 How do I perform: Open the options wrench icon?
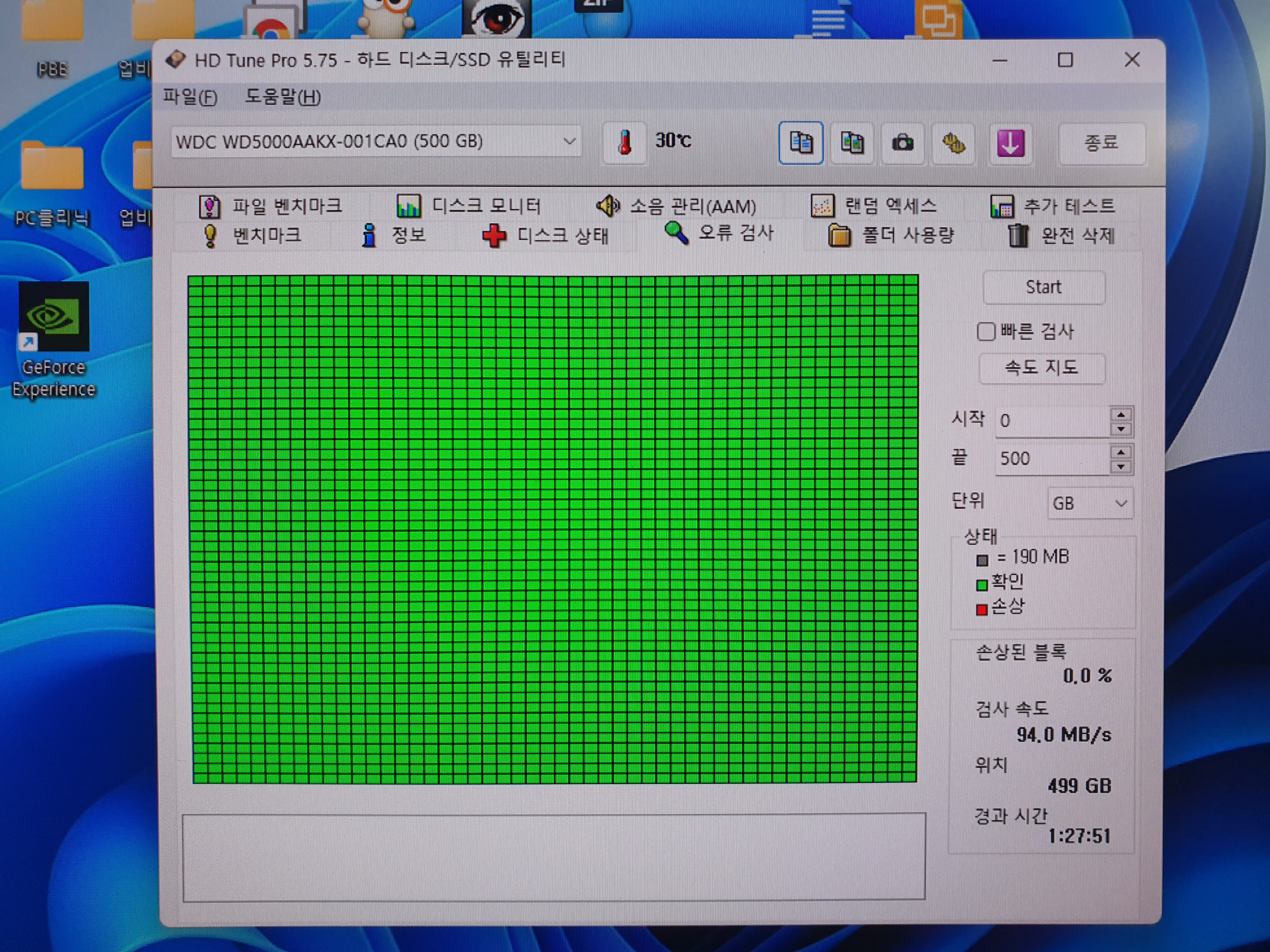pyautogui.click(x=954, y=144)
